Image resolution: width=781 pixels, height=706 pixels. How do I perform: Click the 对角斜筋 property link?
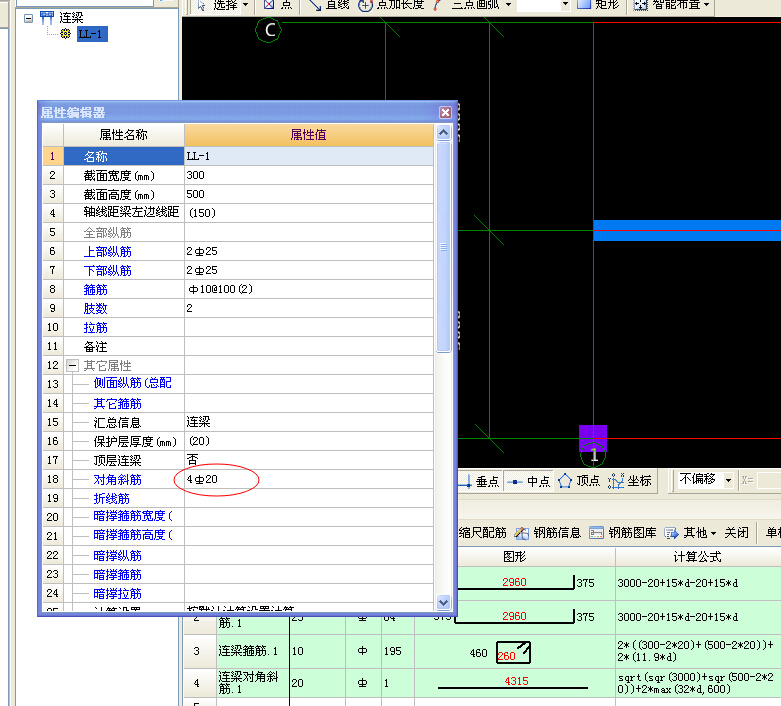pos(118,479)
